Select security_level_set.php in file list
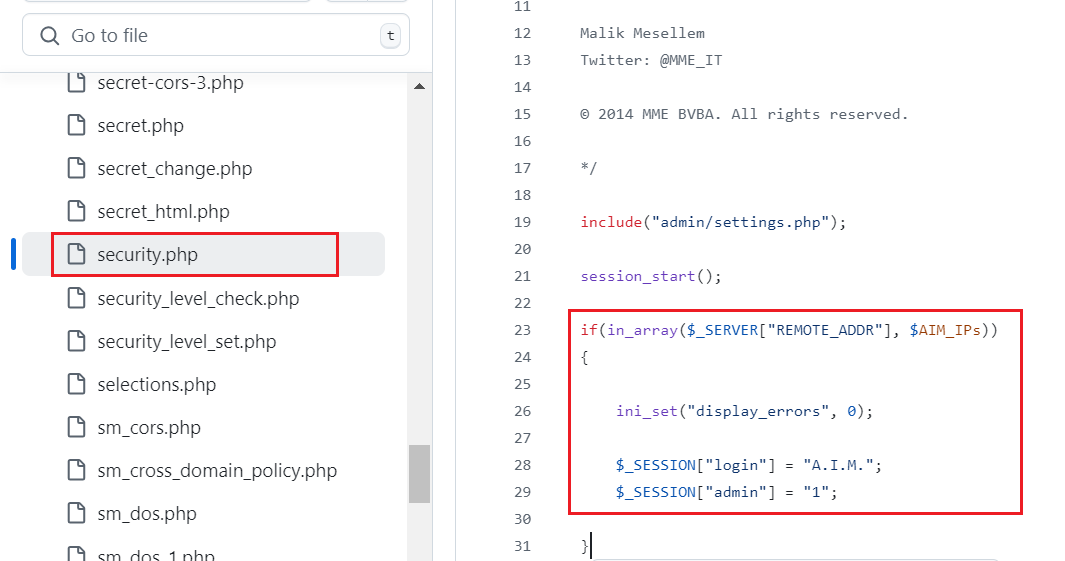The width and height of the screenshot is (1065, 561). coord(186,342)
